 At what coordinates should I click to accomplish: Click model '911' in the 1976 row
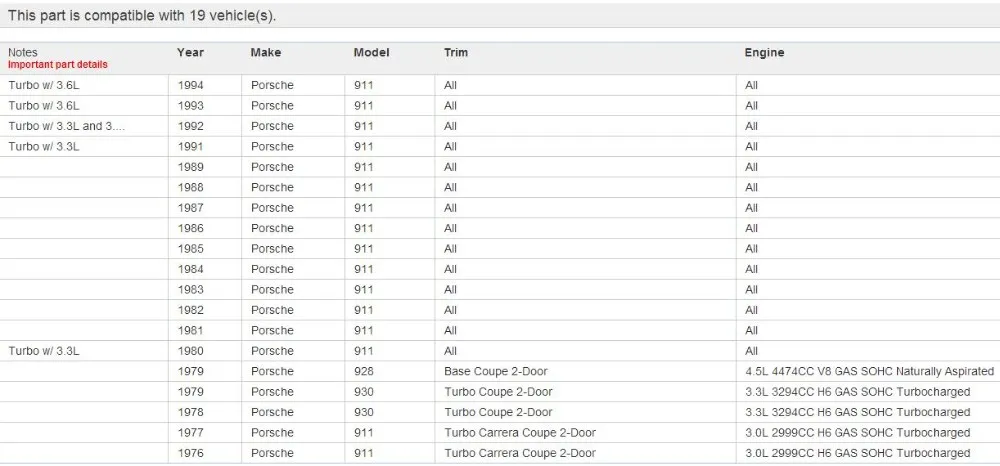[364, 453]
